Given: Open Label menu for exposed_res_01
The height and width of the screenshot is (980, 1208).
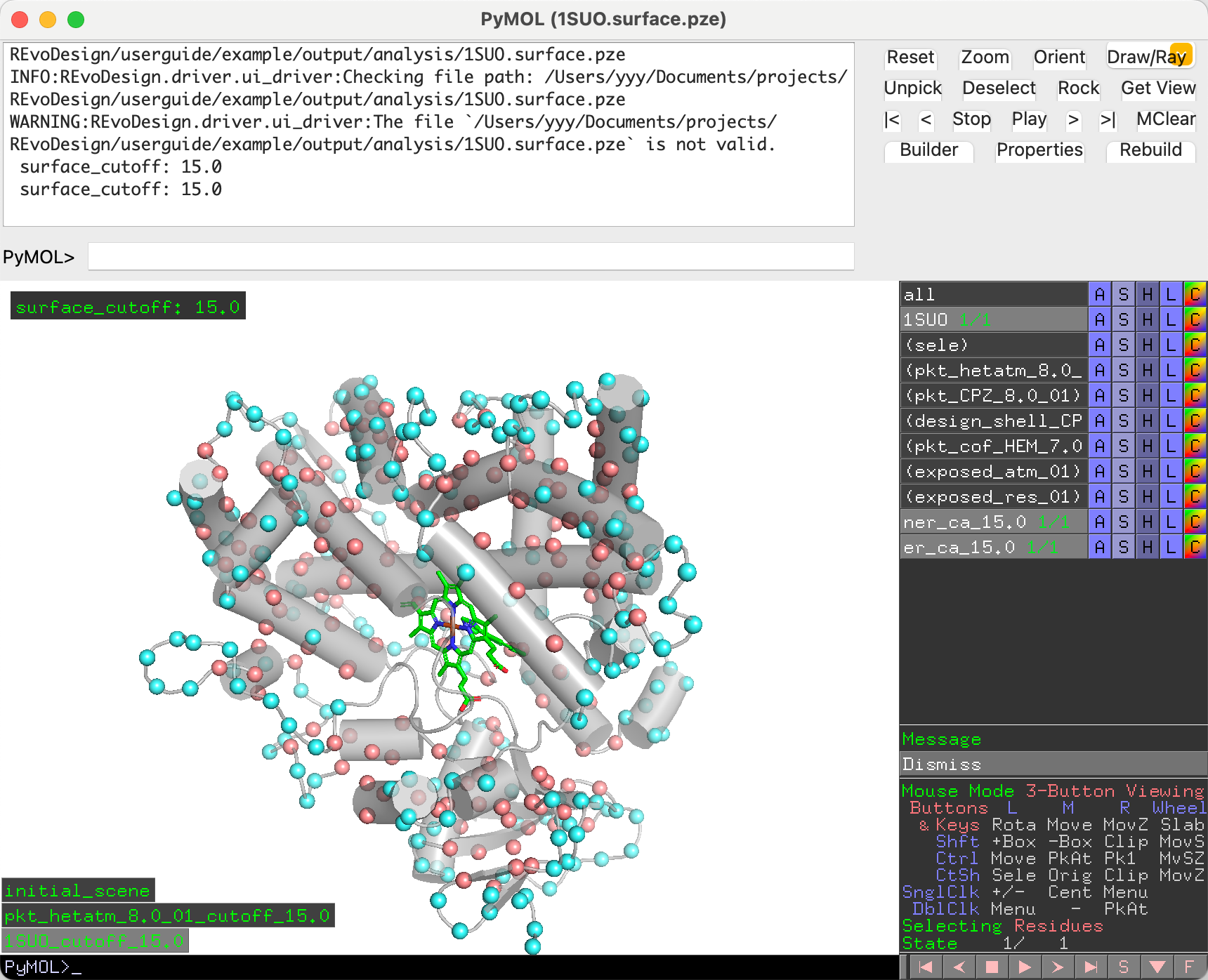Looking at the screenshot, I should tap(1171, 496).
